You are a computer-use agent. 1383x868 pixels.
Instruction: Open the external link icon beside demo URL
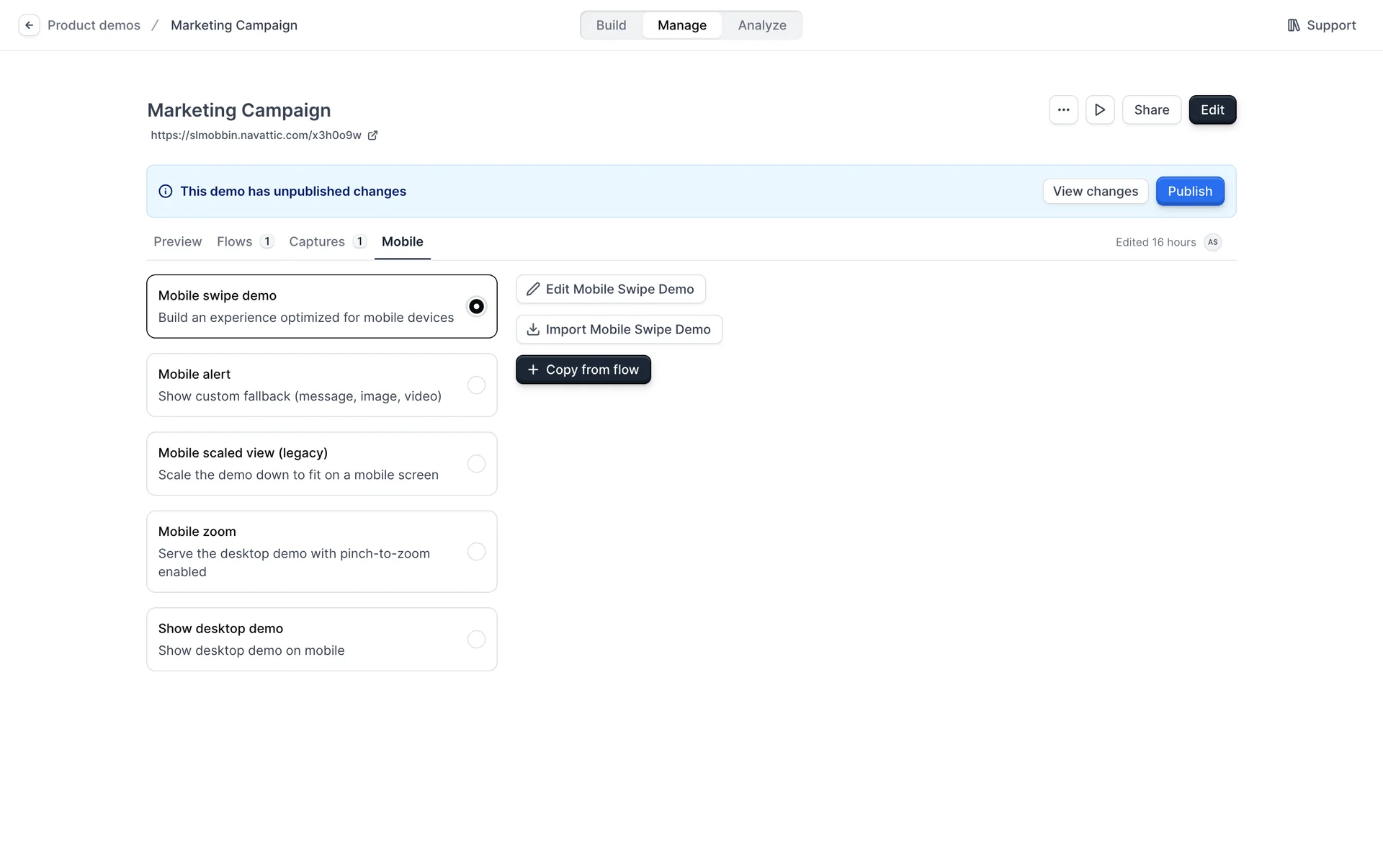372,135
